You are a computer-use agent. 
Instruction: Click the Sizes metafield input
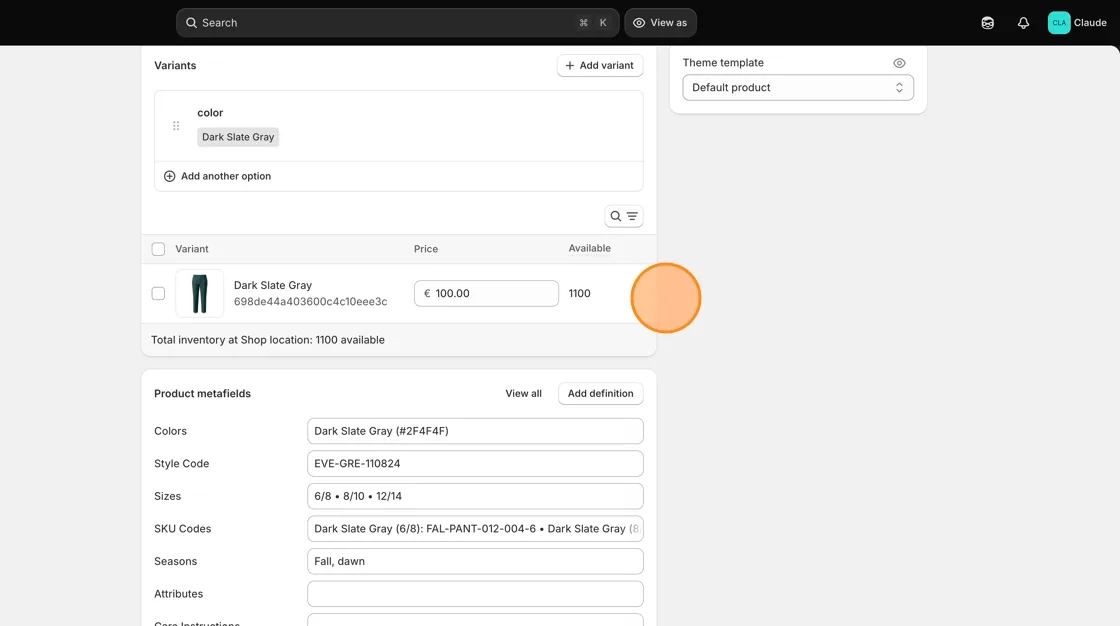tap(475, 496)
